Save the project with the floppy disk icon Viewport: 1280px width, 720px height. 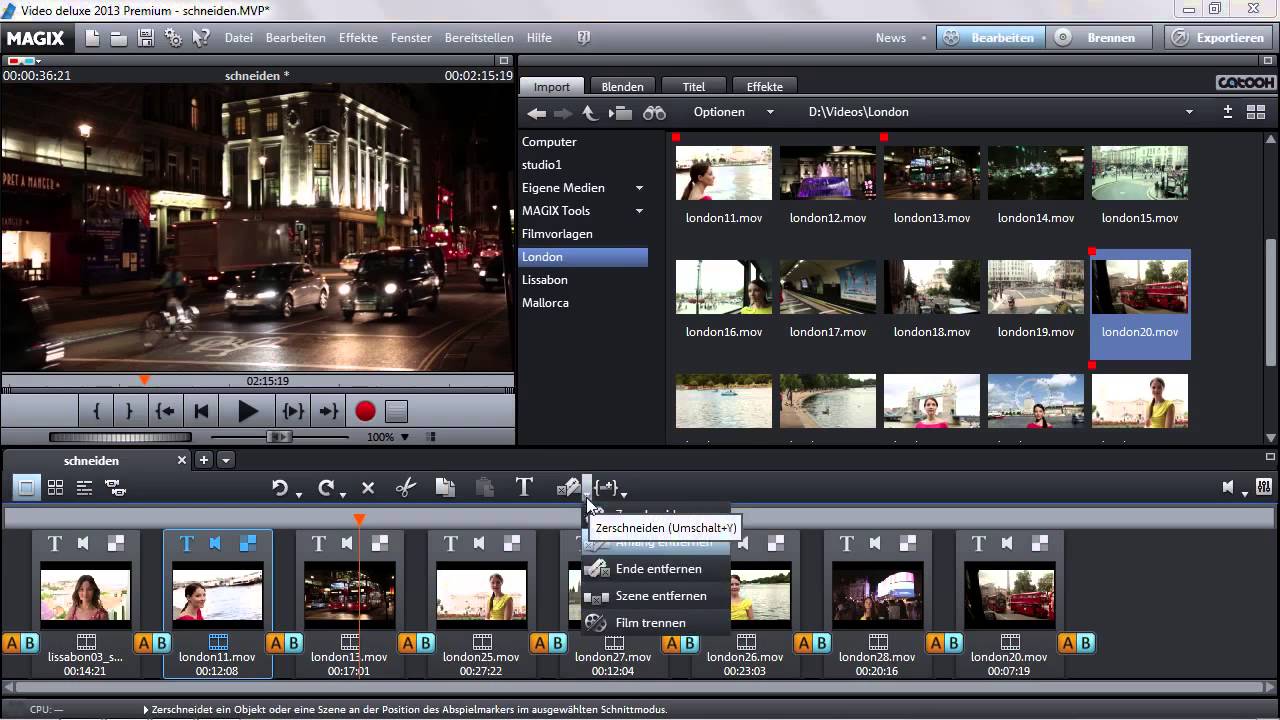[x=146, y=38]
